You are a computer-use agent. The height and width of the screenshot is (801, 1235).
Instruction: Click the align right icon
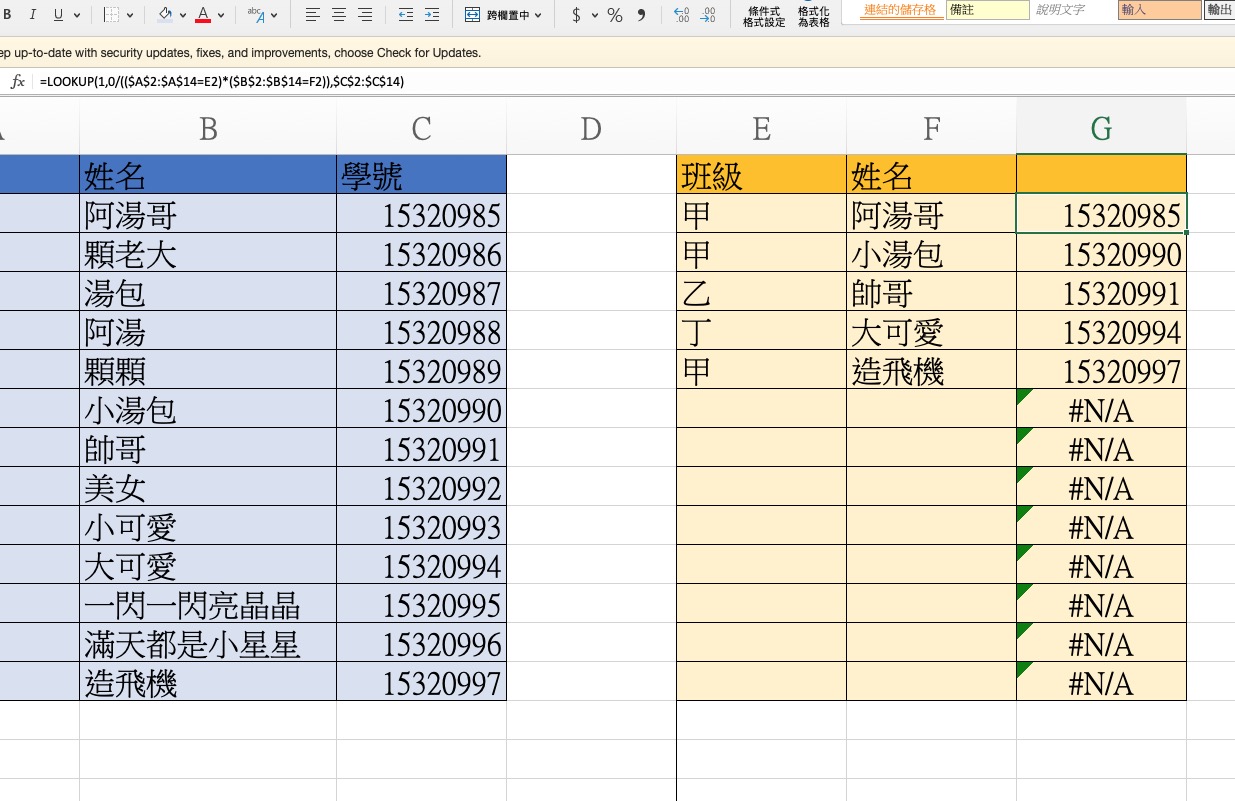(365, 15)
